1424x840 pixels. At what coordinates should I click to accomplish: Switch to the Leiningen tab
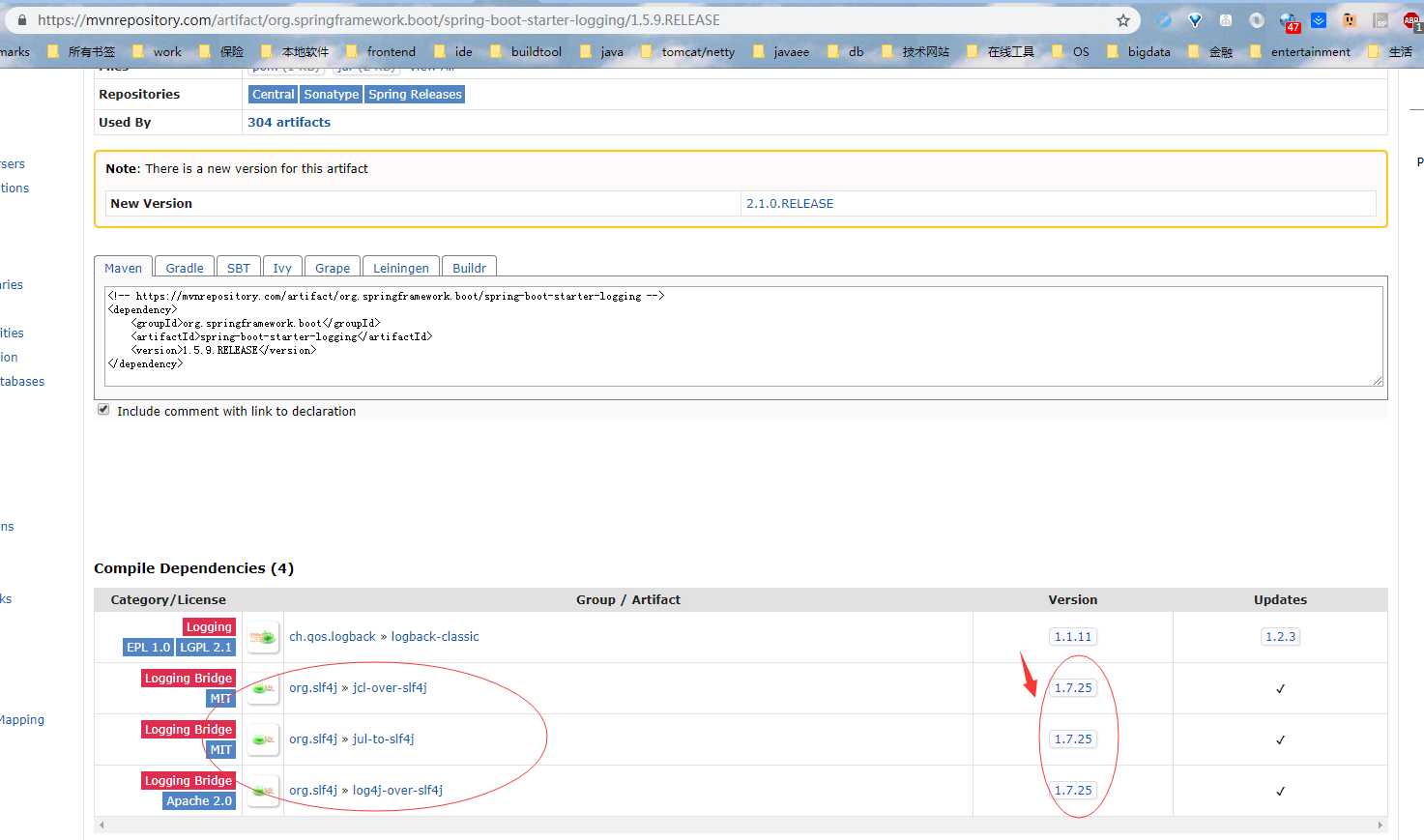(401, 268)
